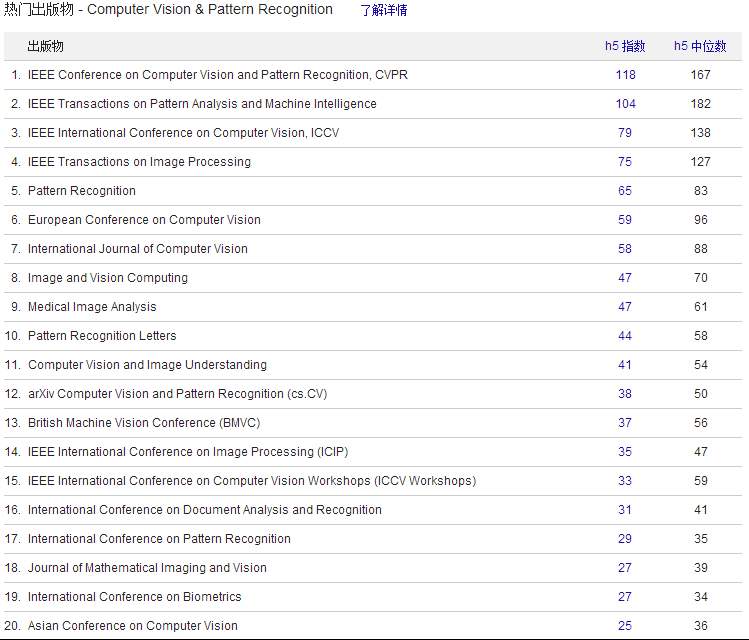Open h5-index 25 for Asian Conference

(x=625, y=626)
